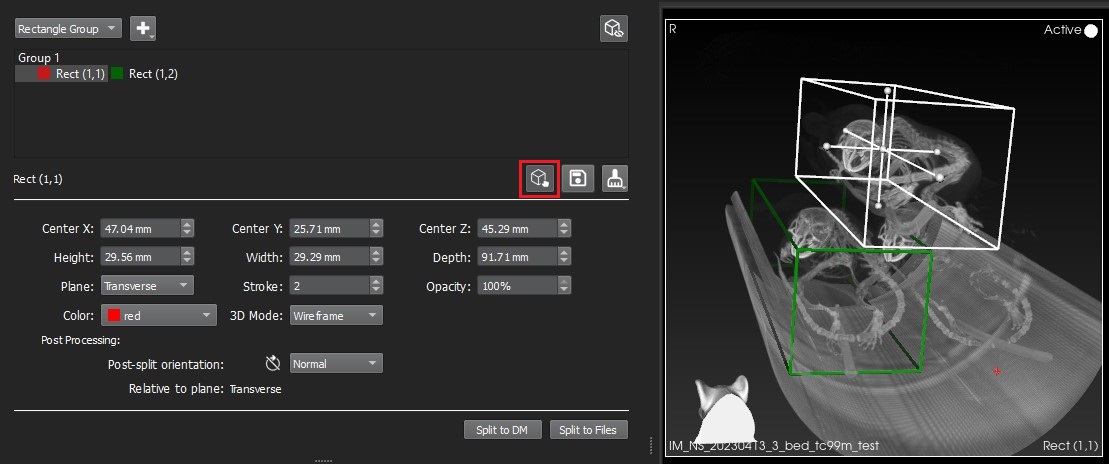The image size is (1109, 464).
Task: Open the Plane Transverse dropdown
Action: click(x=147, y=286)
